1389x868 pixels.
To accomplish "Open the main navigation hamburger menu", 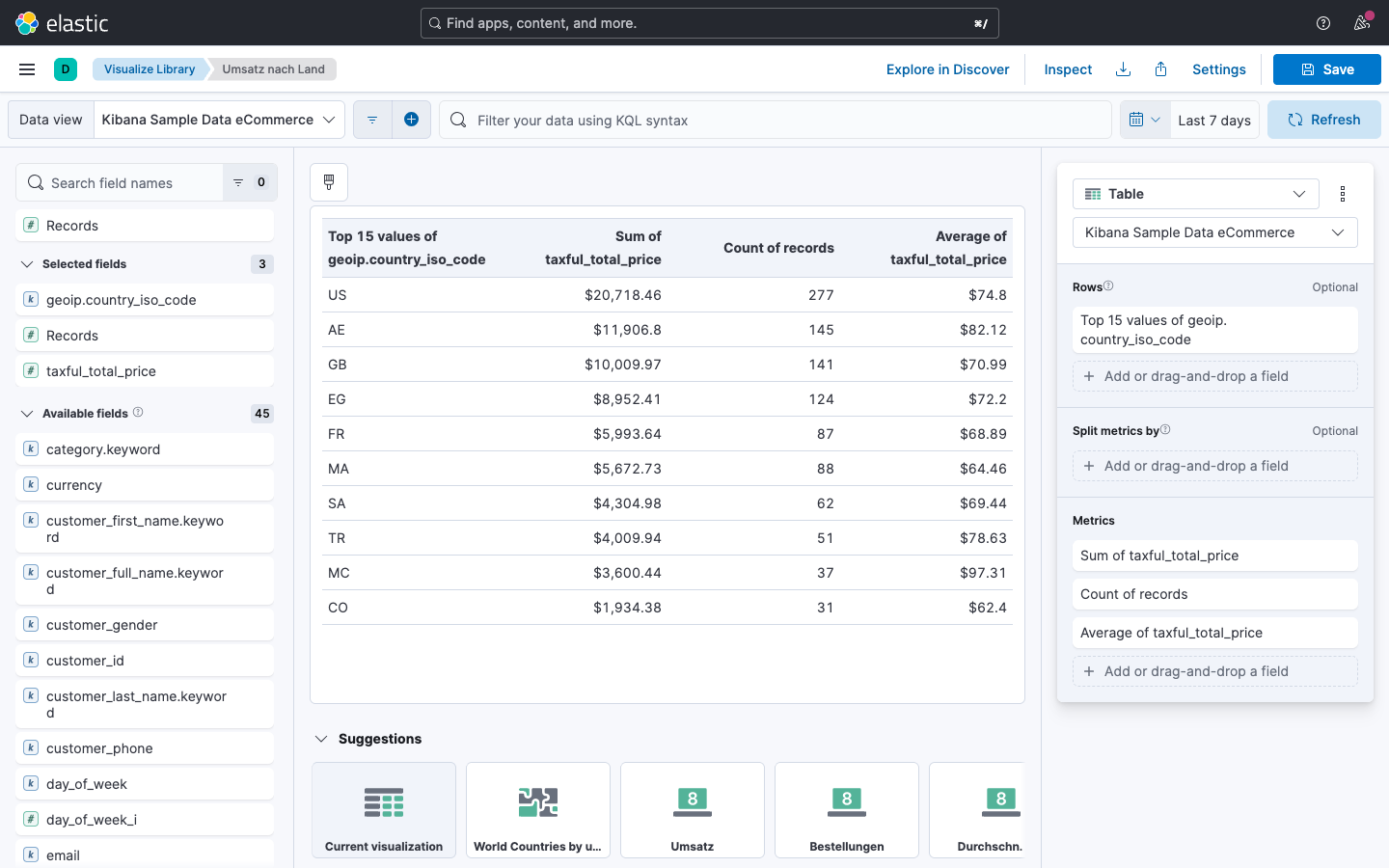I will pyautogui.click(x=27, y=69).
